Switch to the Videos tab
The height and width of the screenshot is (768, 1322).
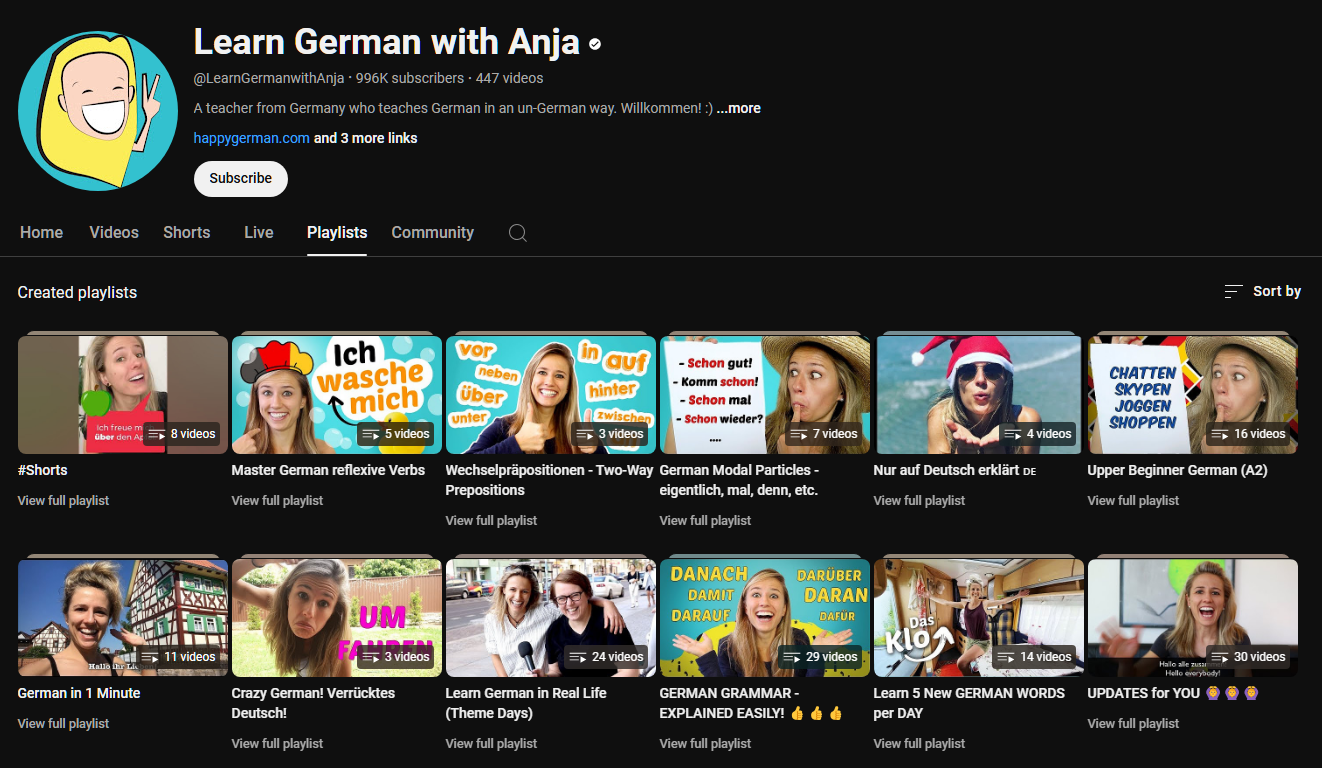[114, 232]
